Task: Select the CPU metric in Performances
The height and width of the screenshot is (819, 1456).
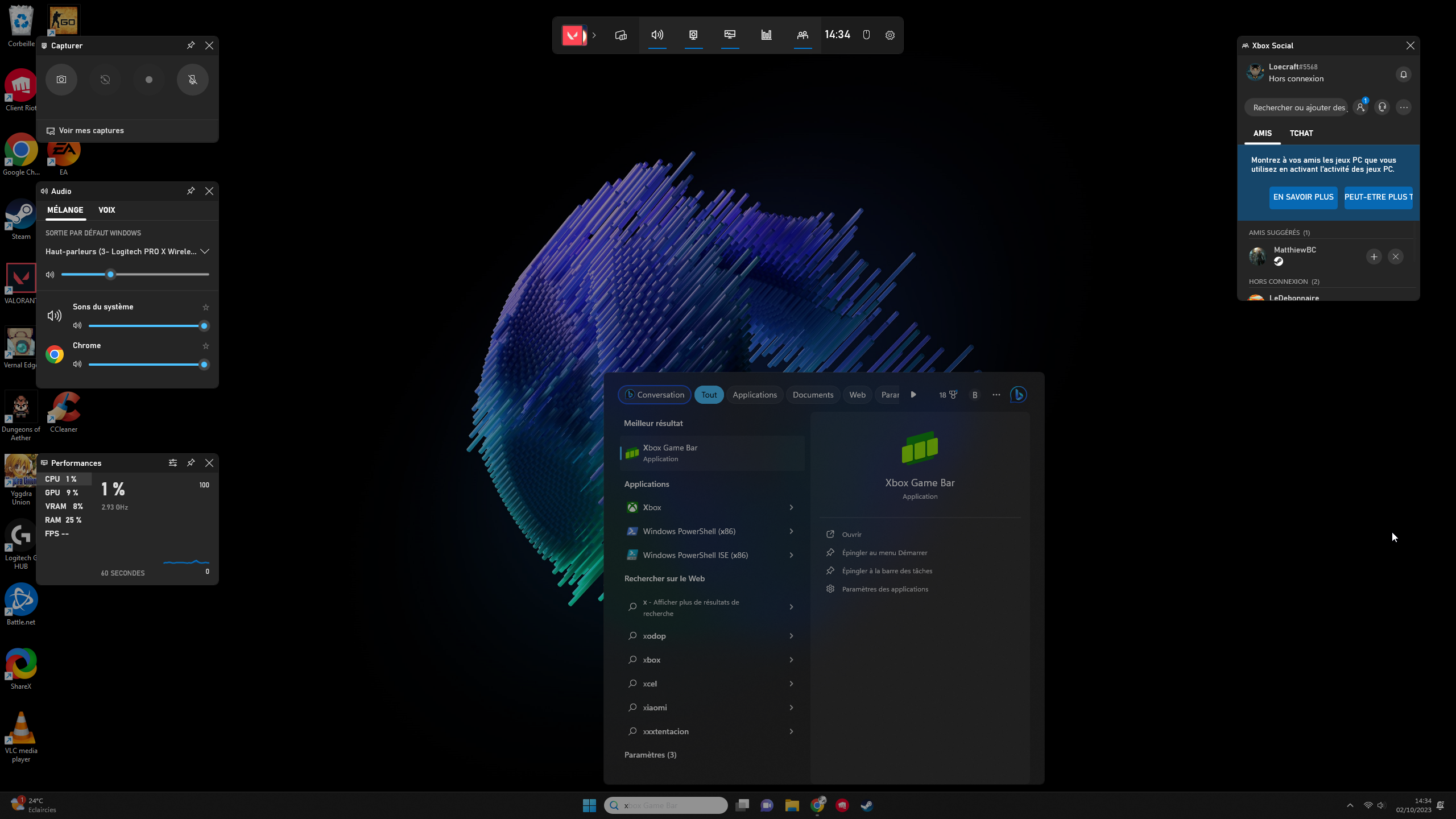Action: pyautogui.click(x=64, y=479)
